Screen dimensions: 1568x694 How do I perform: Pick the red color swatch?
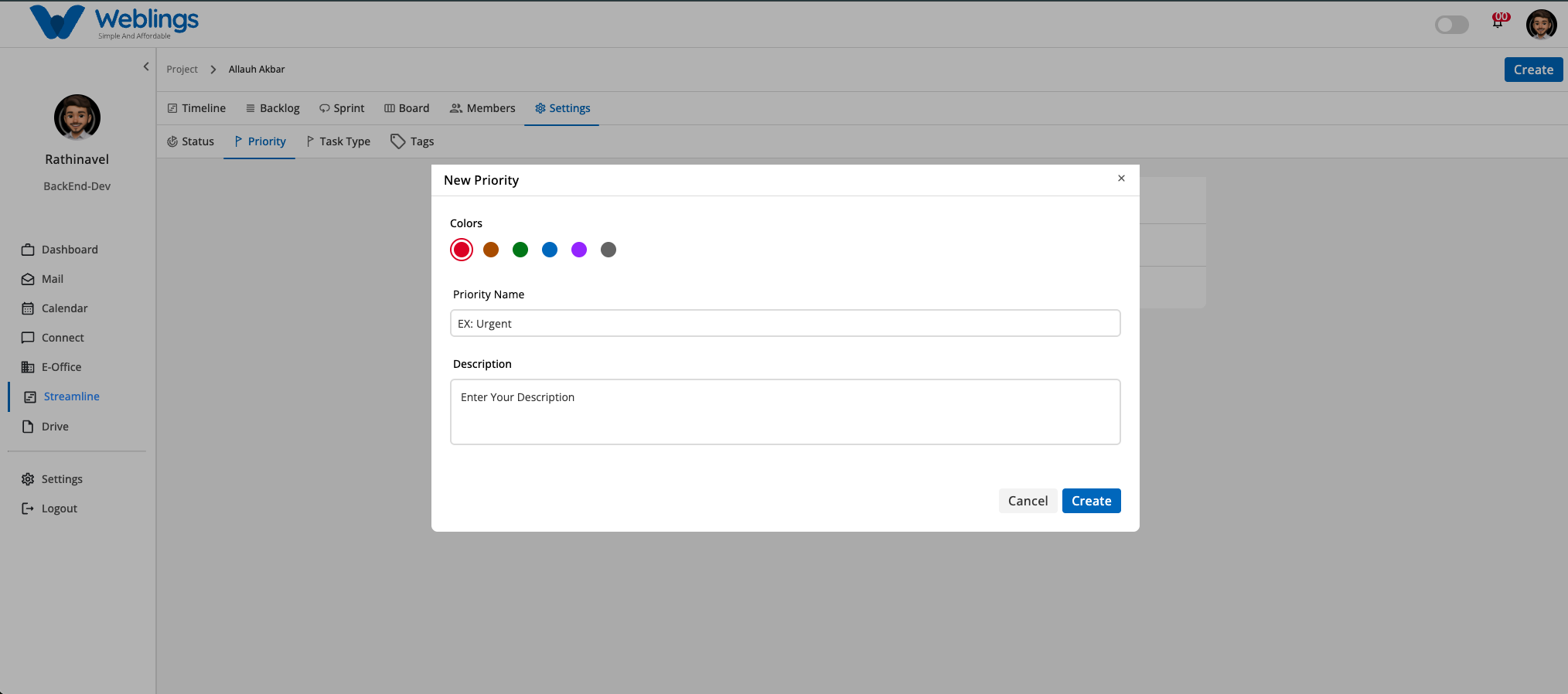[462, 250]
